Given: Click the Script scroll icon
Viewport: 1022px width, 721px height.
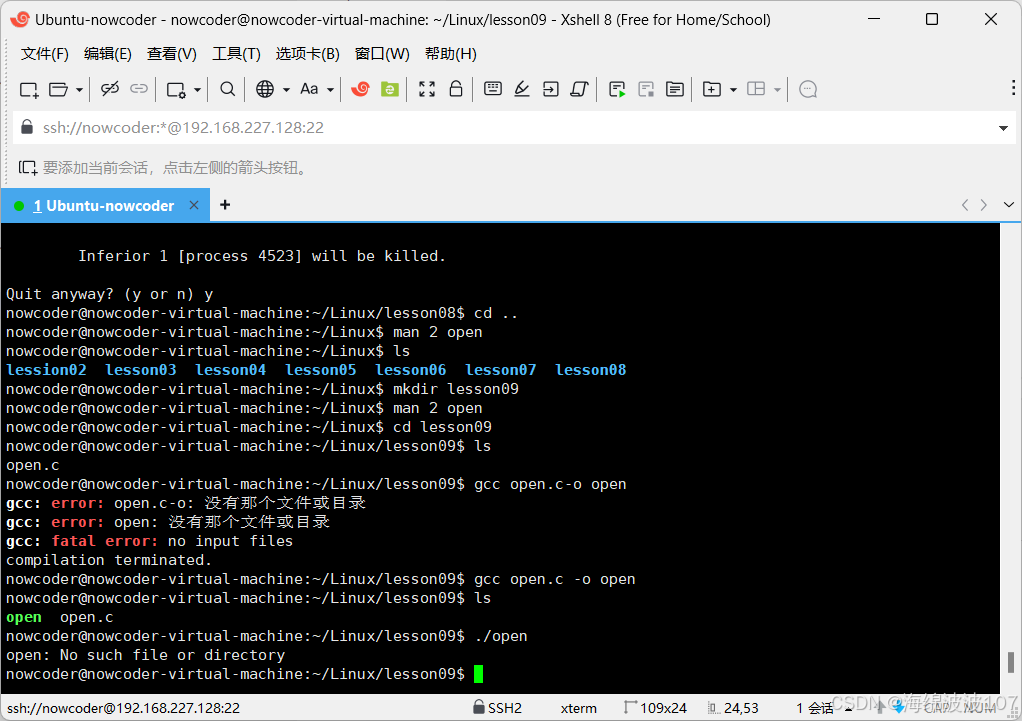Looking at the screenshot, I should [x=579, y=89].
